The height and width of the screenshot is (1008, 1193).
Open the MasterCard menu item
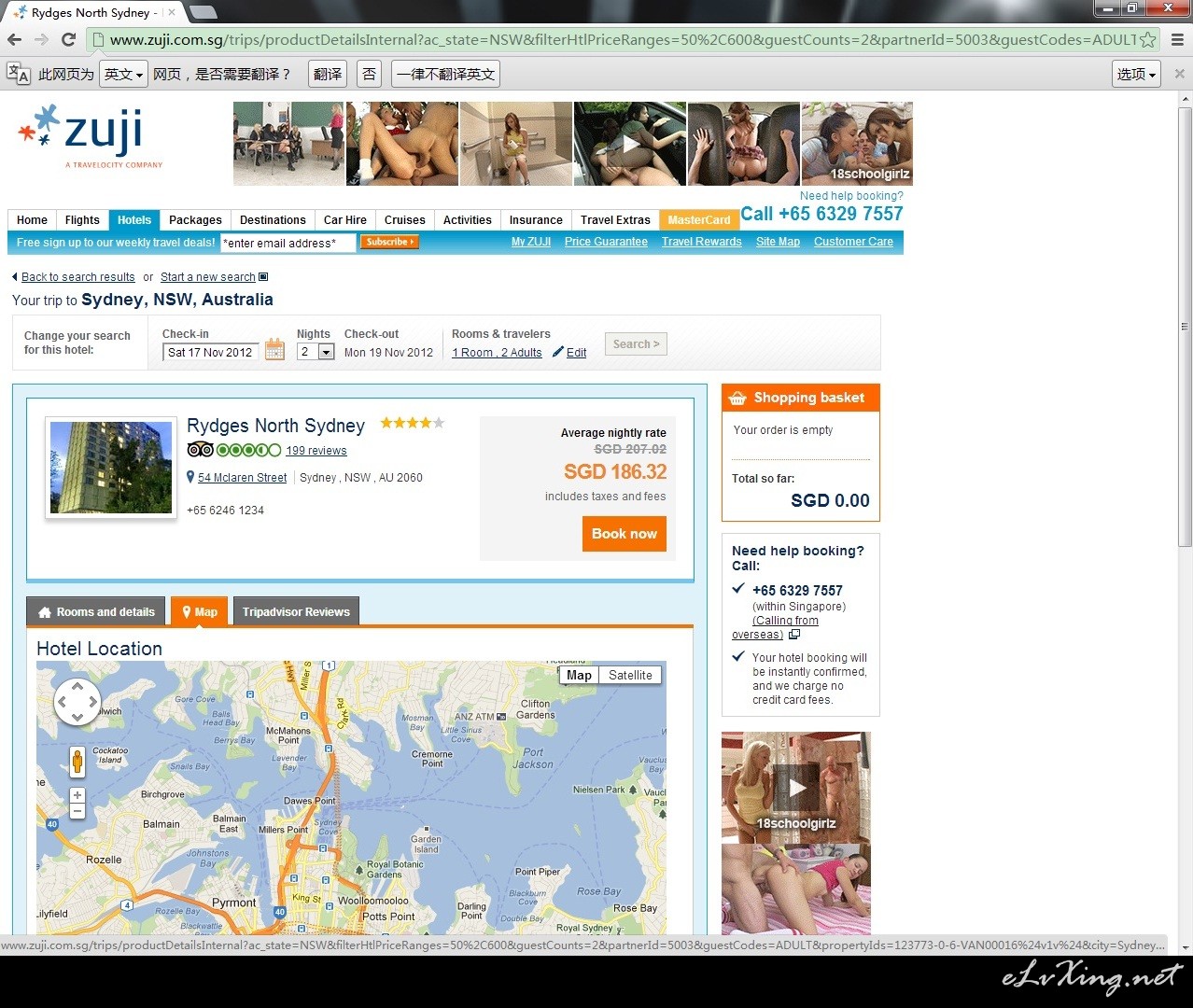click(x=699, y=220)
